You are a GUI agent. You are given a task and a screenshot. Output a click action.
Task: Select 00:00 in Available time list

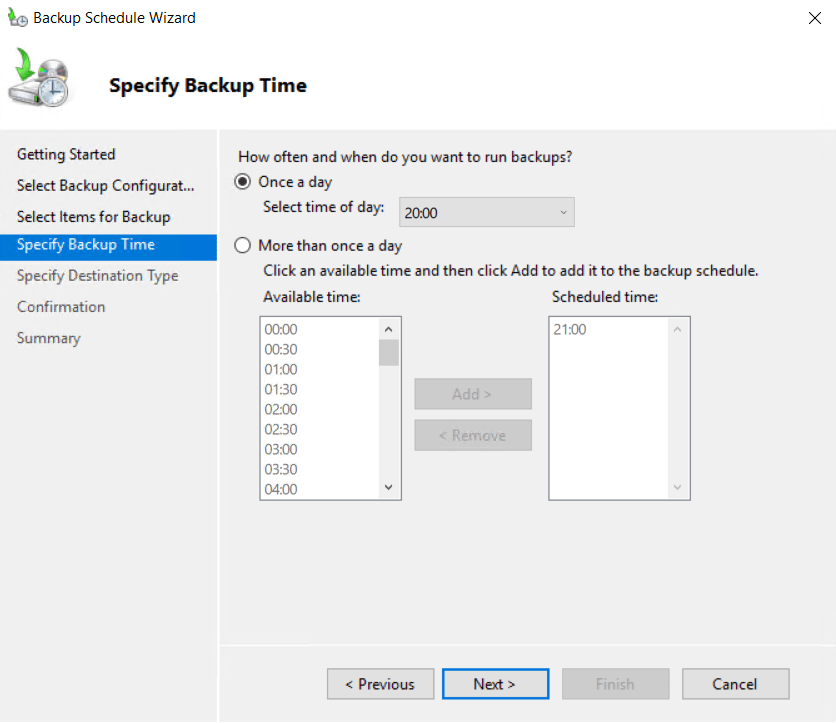(281, 329)
